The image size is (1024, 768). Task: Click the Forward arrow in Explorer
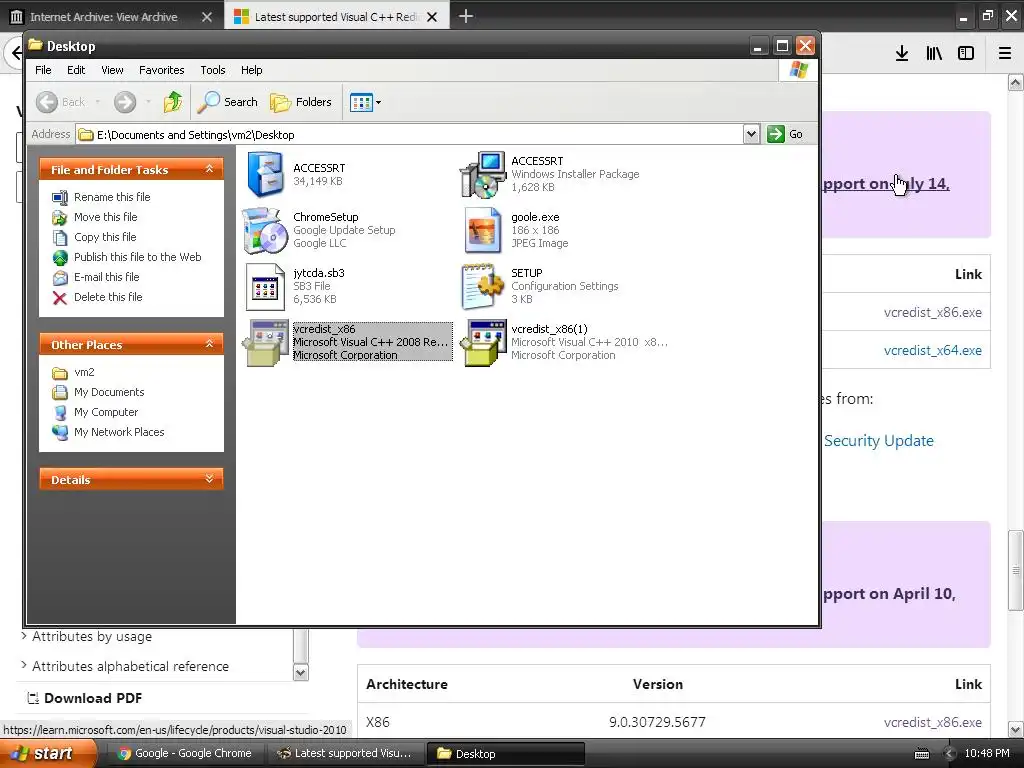tap(125, 102)
